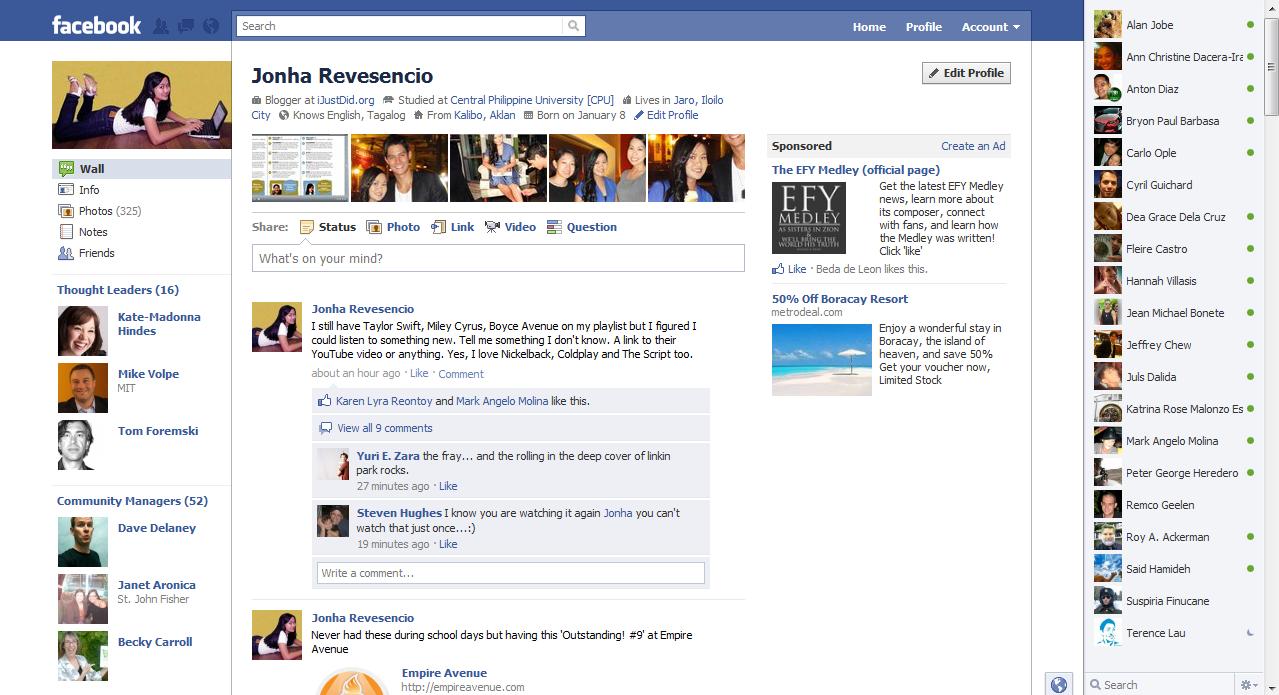Screen dimensions: 1279x695
Task: Click the blue globe icon near the chat bar
Action: [x=1059, y=684]
